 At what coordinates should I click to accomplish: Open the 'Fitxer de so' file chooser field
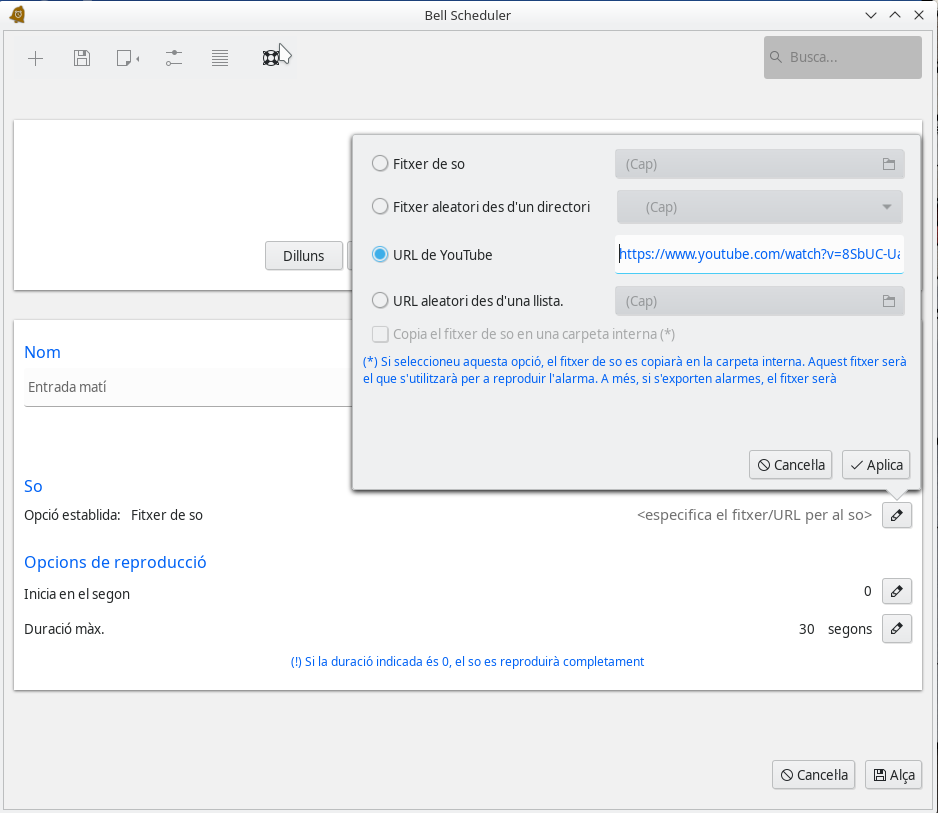point(760,164)
